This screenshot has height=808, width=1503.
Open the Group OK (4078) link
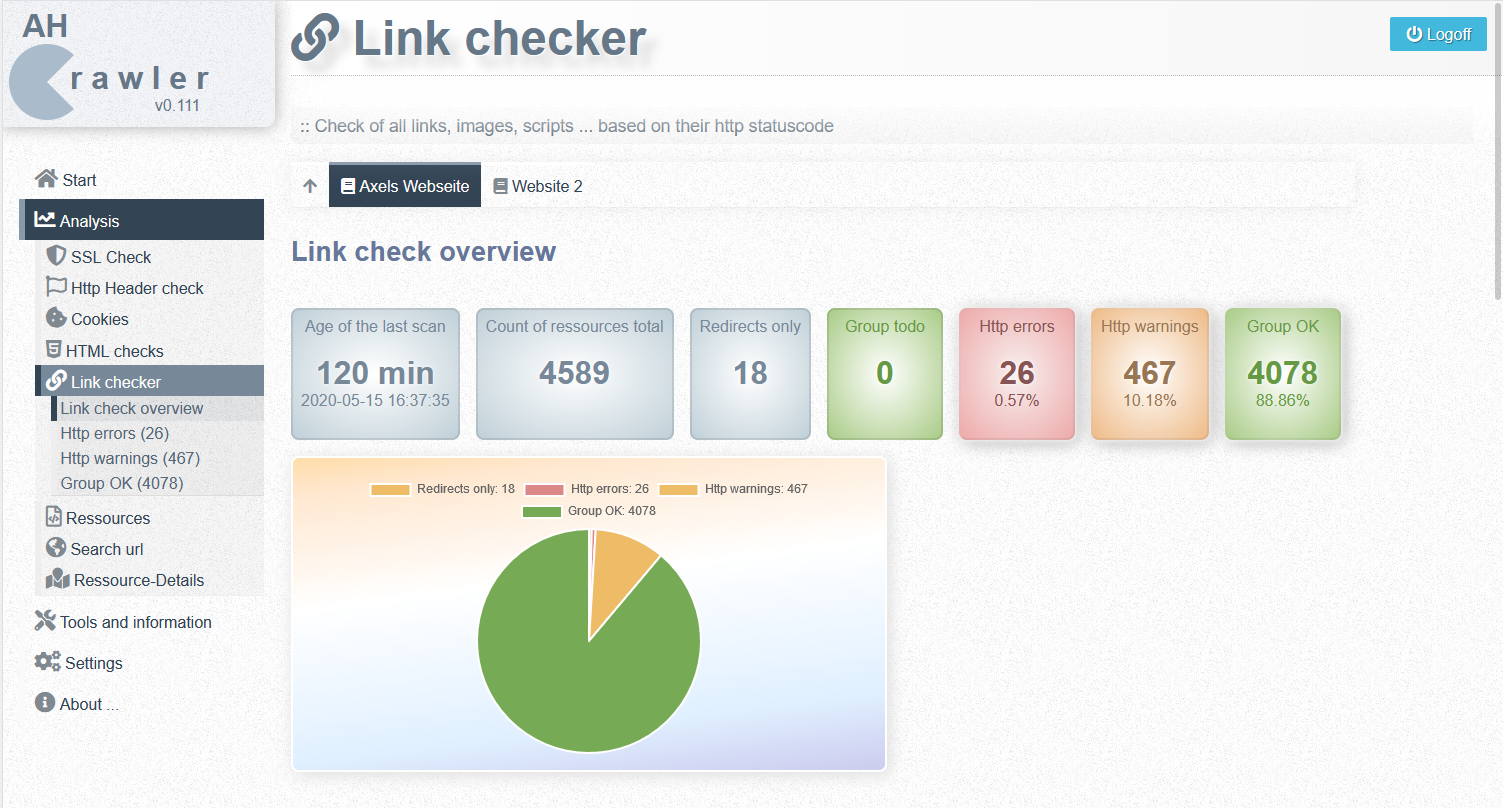coord(122,483)
